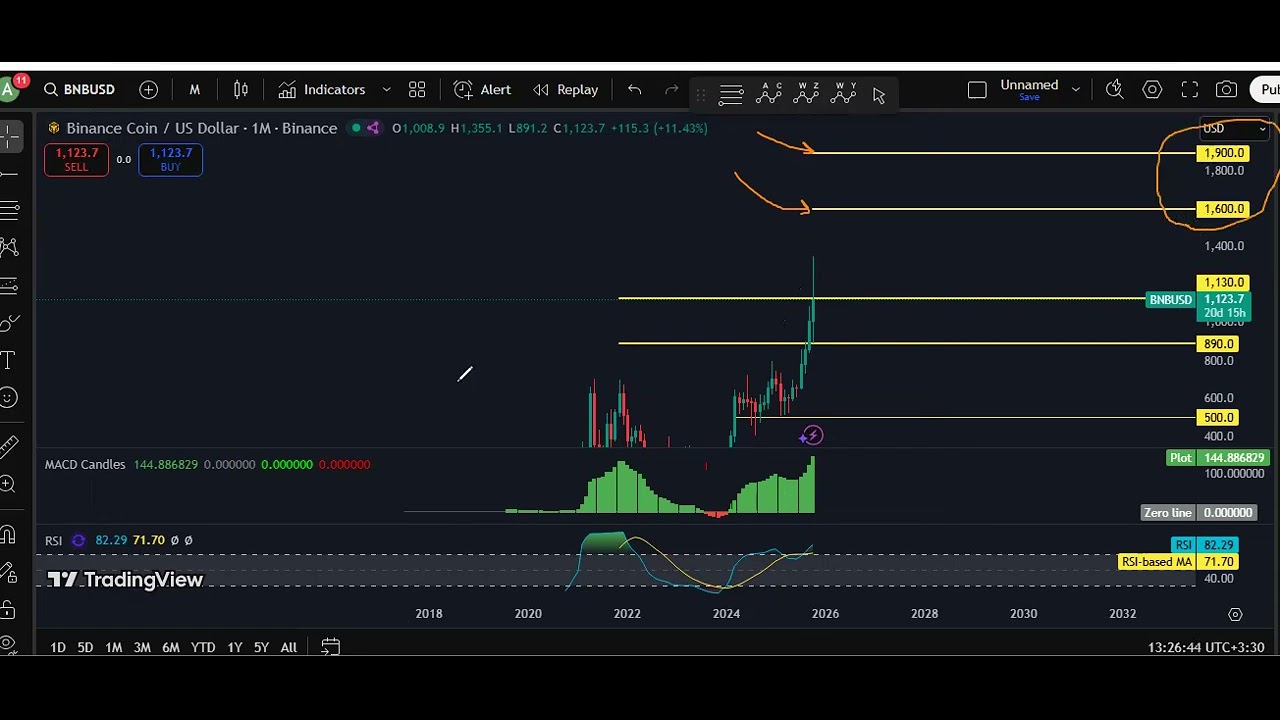The height and width of the screenshot is (720, 1280).
Task: Open the USD currency dropdown
Action: tap(1235, 129)
